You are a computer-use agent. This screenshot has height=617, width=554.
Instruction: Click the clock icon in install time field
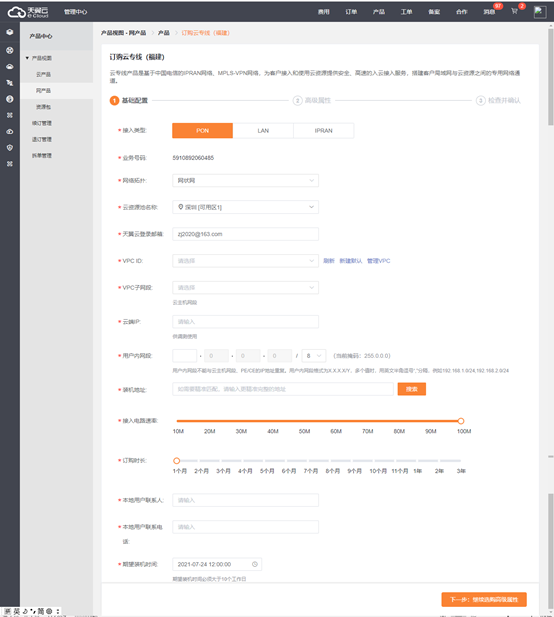(255, 564)
